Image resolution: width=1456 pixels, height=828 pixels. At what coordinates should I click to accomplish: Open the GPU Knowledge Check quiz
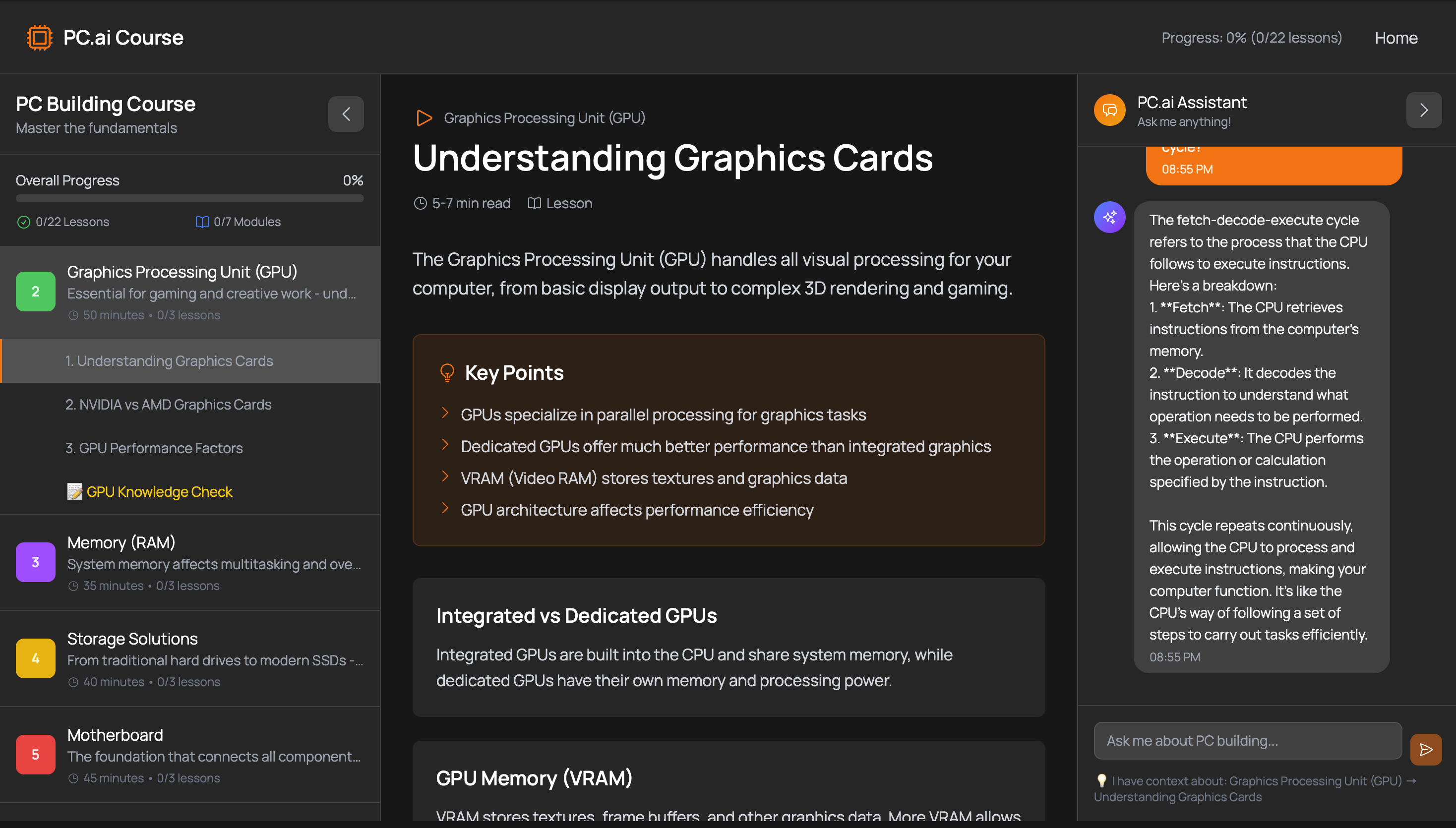(x=159, y=491)
